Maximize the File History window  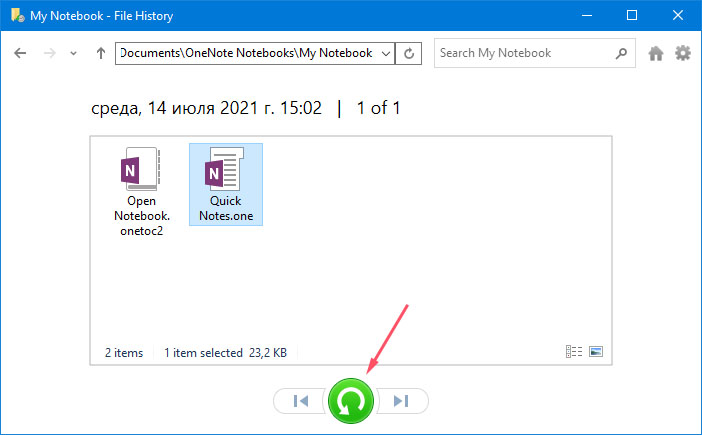[632, 16]
